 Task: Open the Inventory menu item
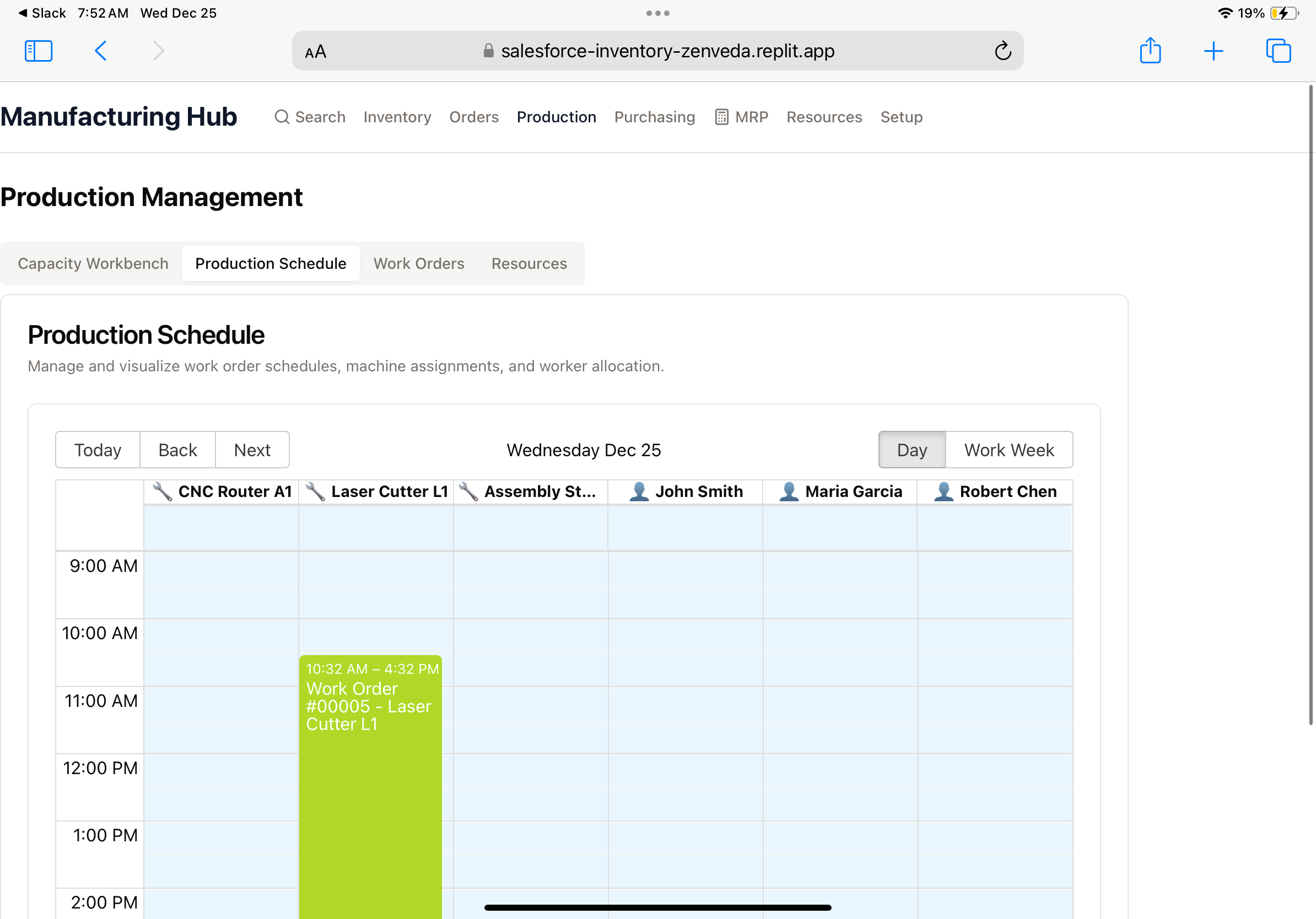pos(397,117)
